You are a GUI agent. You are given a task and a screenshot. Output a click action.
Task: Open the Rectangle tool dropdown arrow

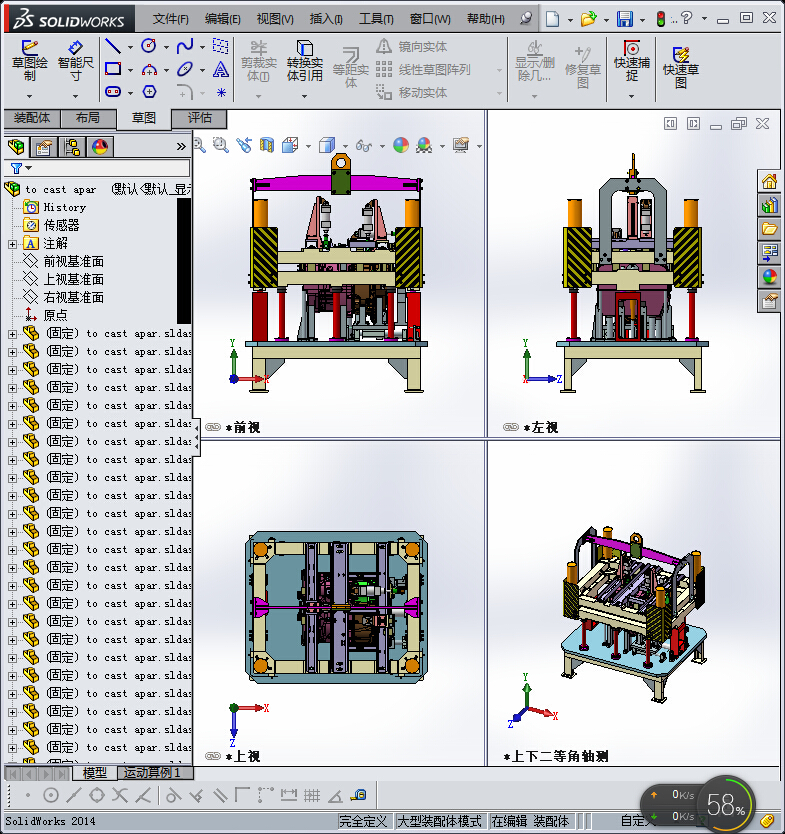point(130,70)
